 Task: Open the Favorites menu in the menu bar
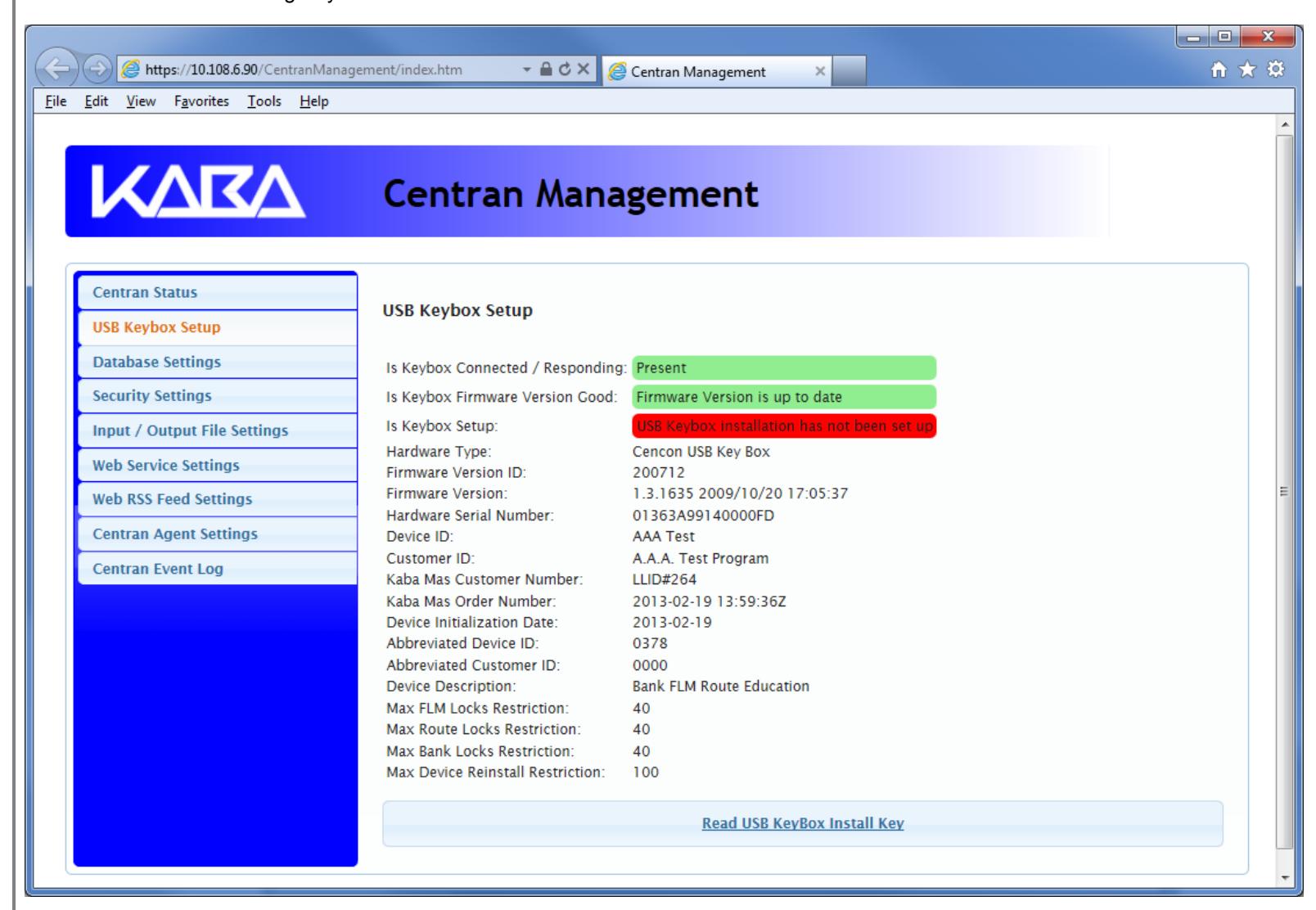[201, 101]
